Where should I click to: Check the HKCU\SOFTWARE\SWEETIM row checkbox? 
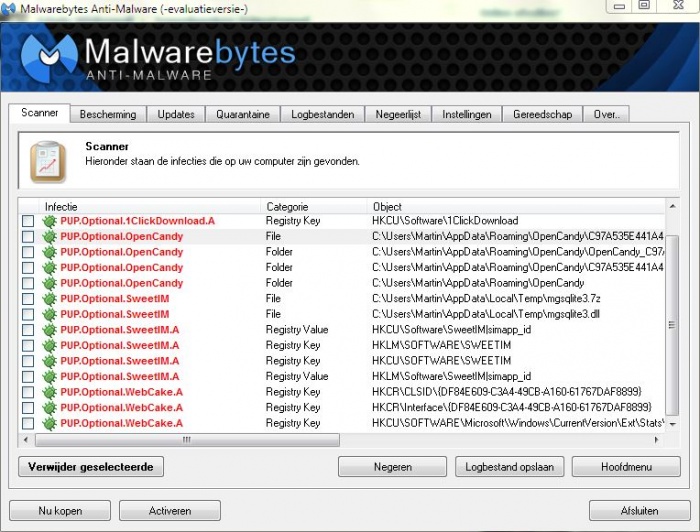pyautogui.click(x=28, y=361)
